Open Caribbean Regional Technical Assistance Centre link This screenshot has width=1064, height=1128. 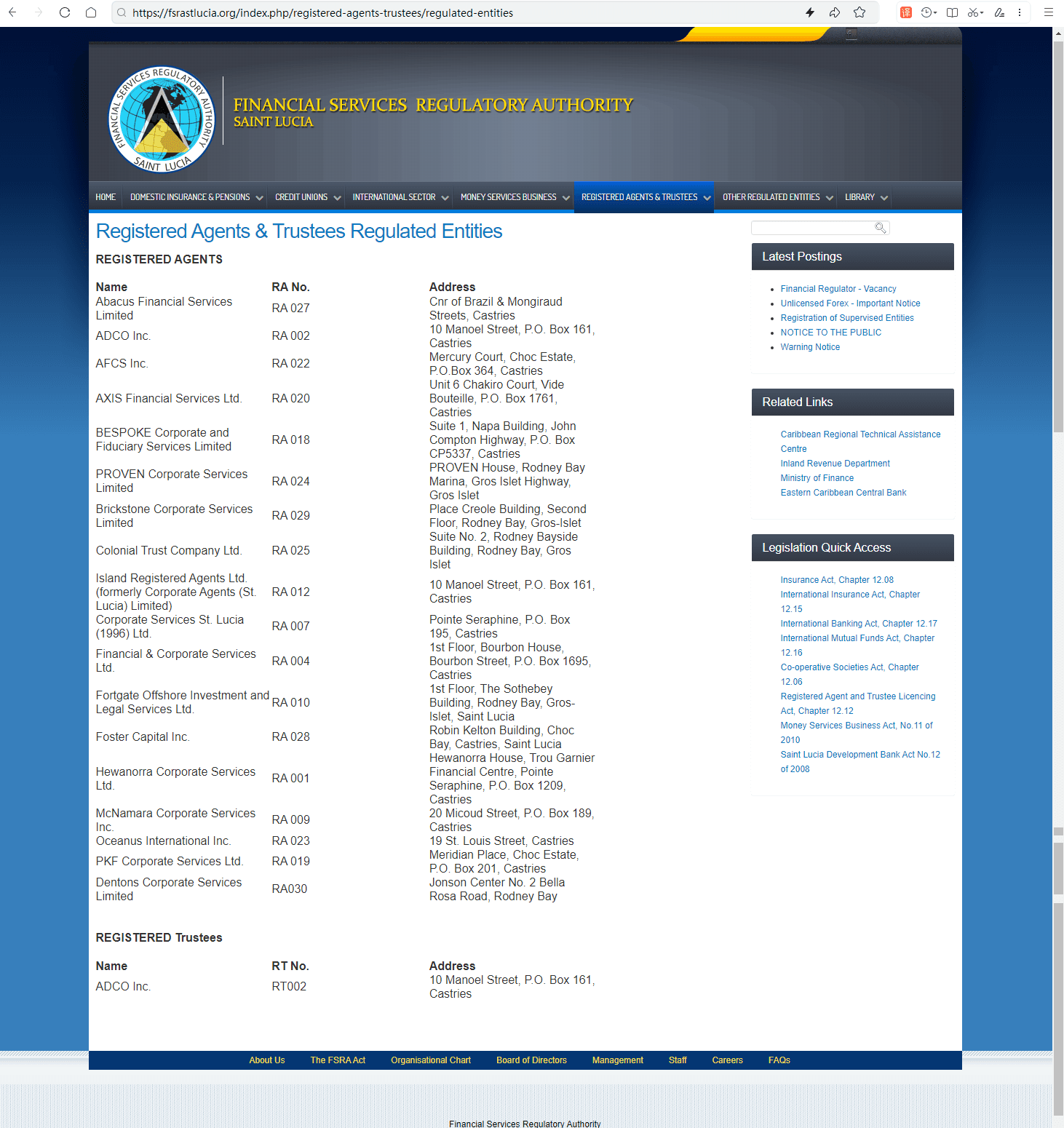click(x=860, y=442)
